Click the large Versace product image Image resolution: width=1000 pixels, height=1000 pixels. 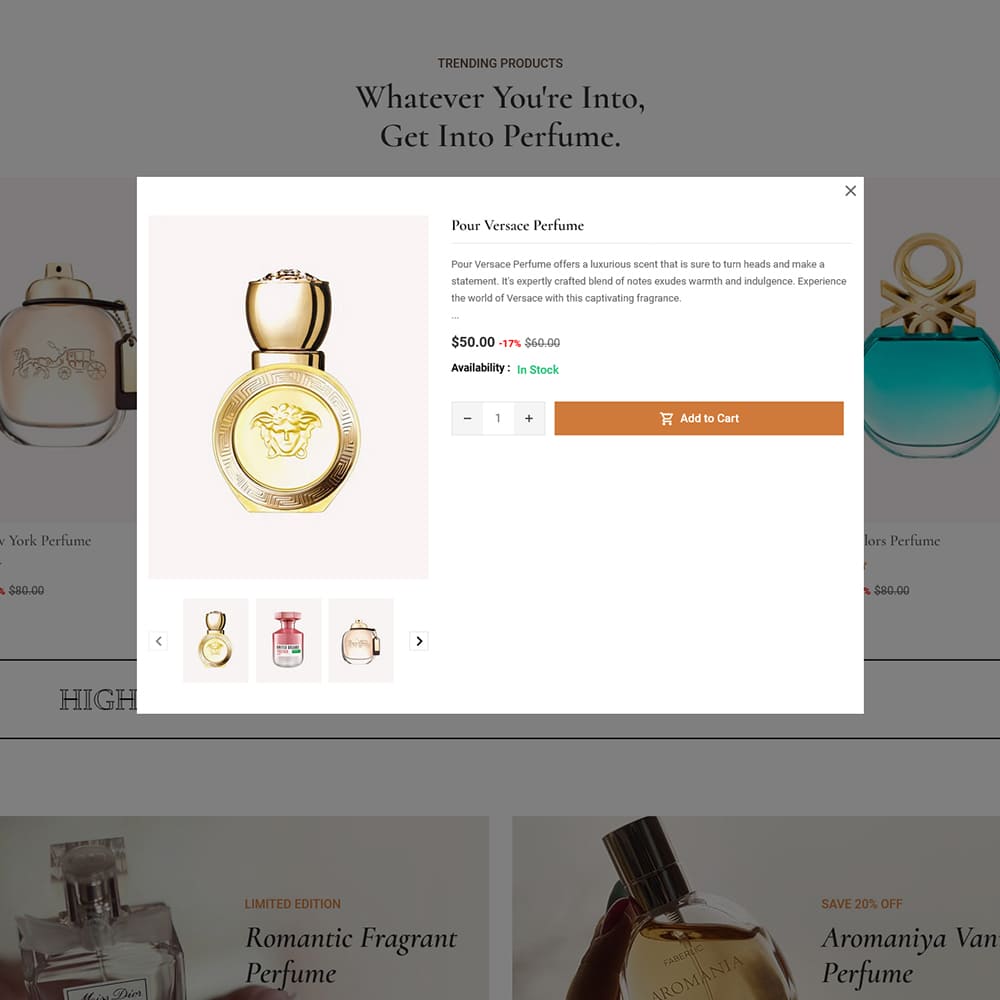[x=288, y=397]
